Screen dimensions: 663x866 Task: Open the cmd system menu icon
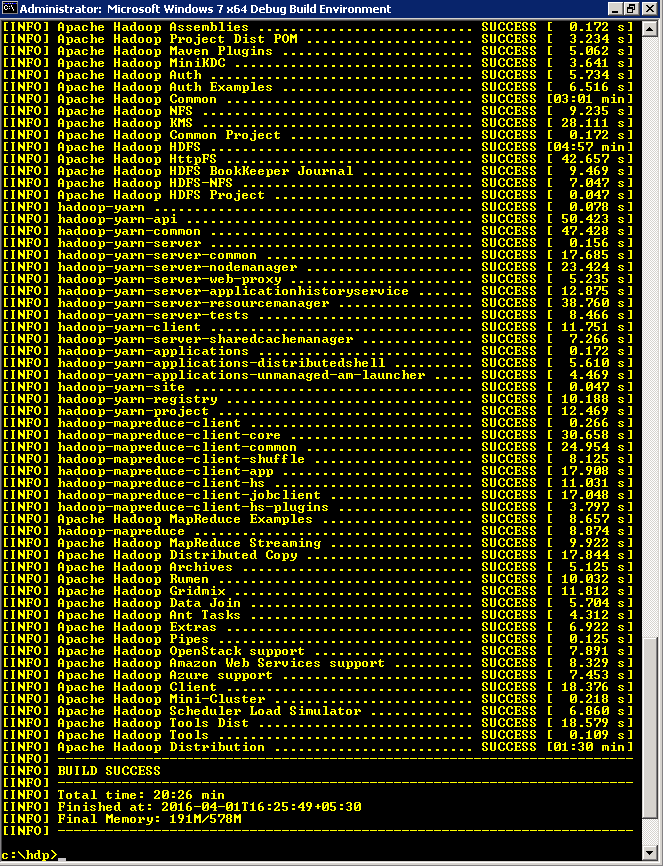pos(9,9)
